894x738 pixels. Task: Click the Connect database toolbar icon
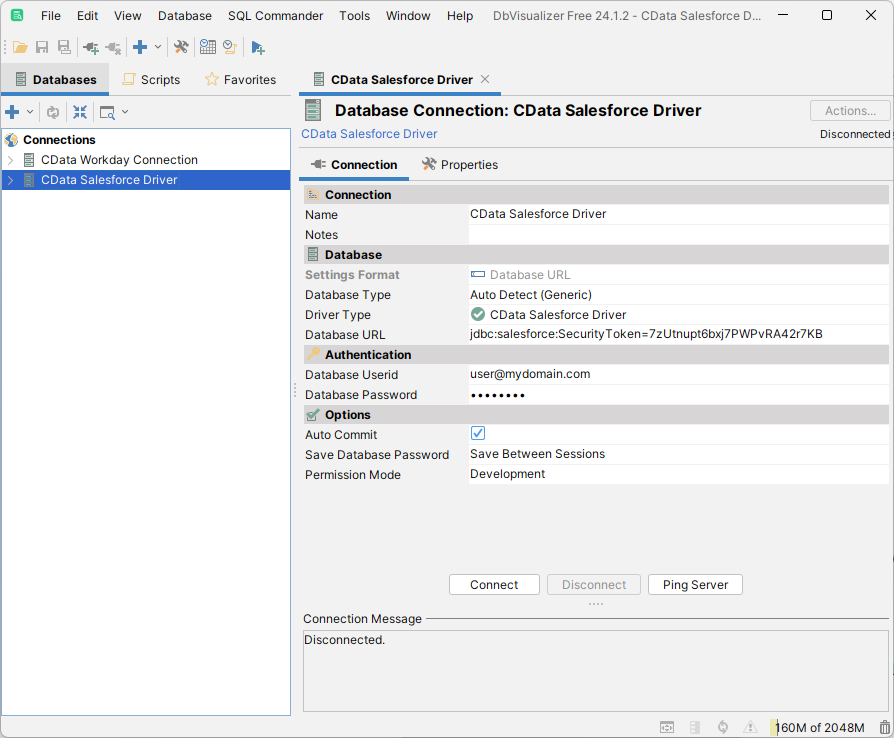pyautogui.click(x=89, y=46)
